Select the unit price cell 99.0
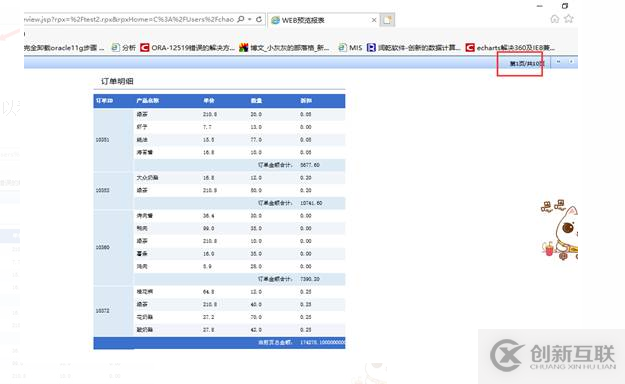The height and width of the screenshot is (384, 625). tap(208, 228)
